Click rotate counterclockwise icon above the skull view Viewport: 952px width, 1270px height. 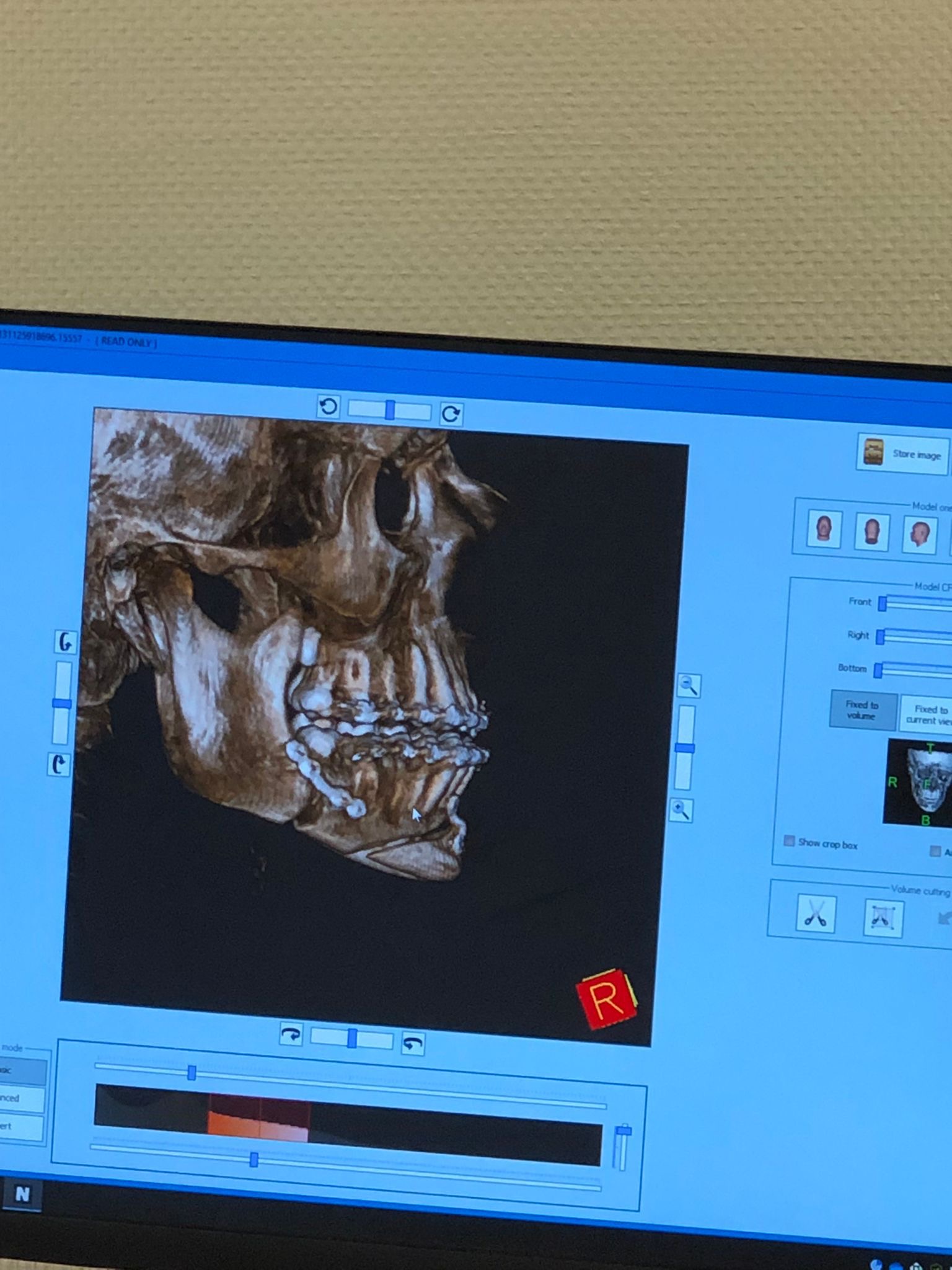click(x=328, y=407)
